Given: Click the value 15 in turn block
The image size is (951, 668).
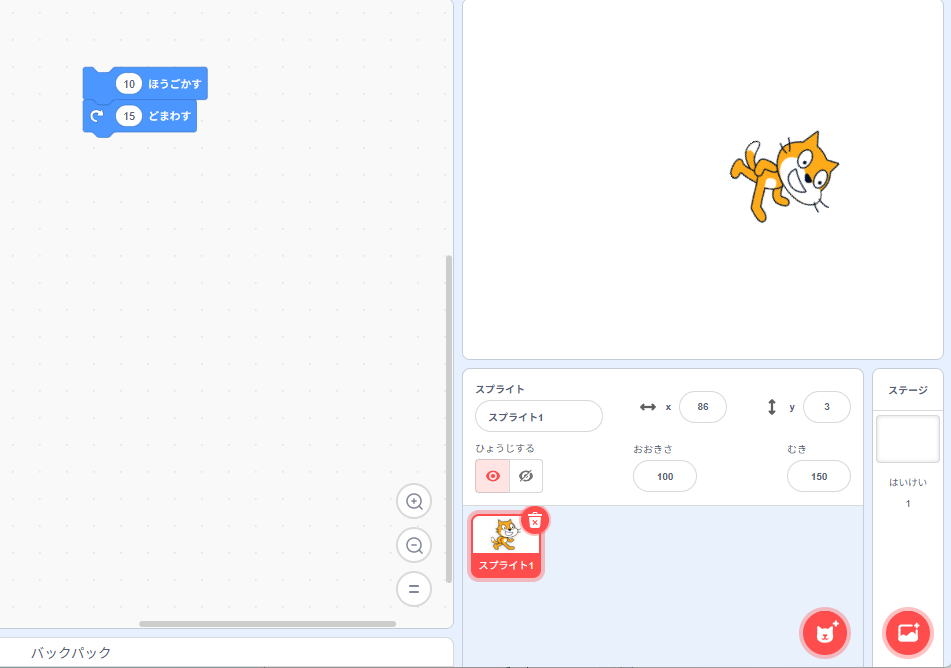Looking at the screenshot, I should coord(129,116).
